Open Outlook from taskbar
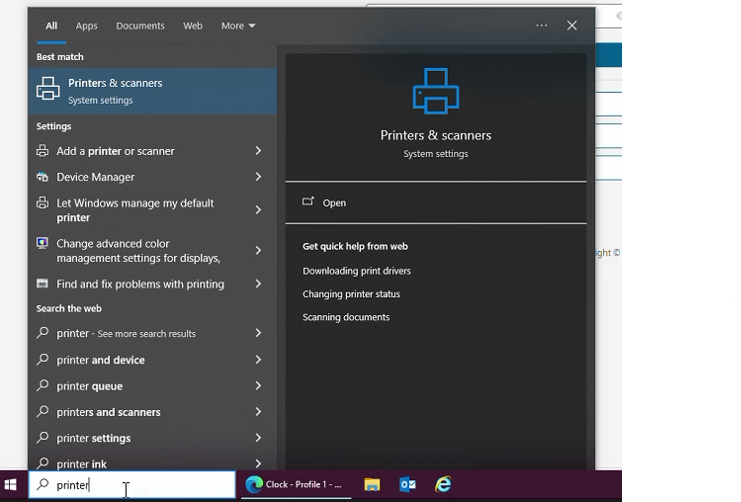741x502 pixels. coord(407,485)
